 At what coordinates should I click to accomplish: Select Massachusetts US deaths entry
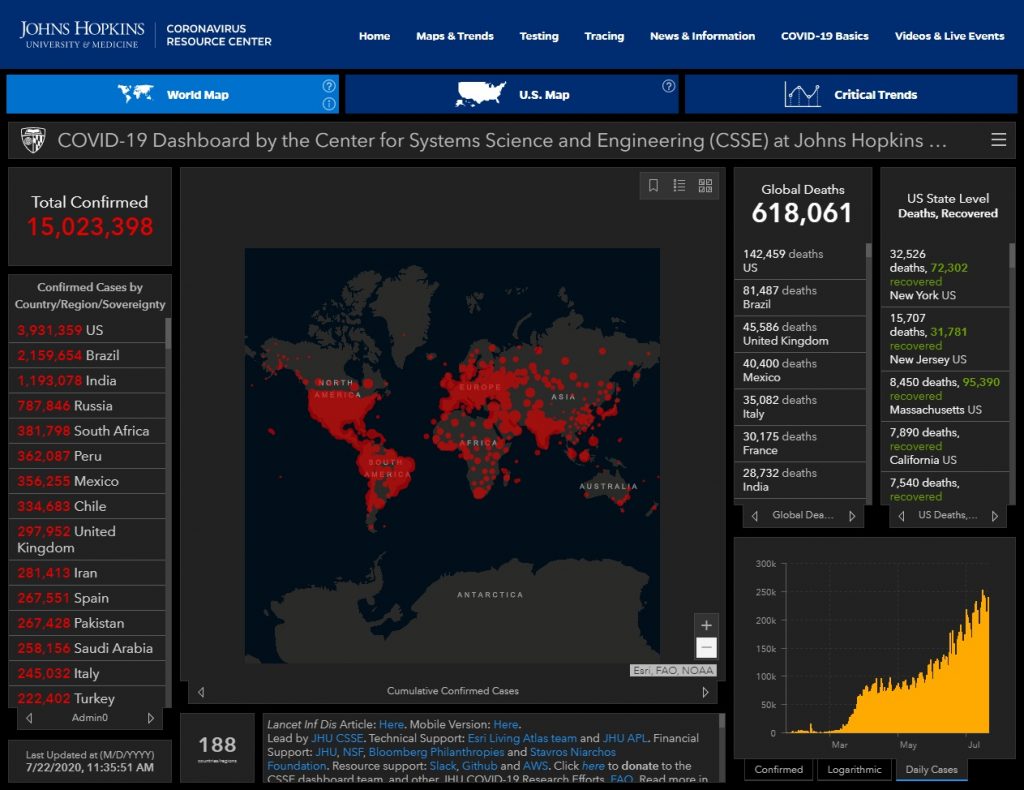(945, 396)
